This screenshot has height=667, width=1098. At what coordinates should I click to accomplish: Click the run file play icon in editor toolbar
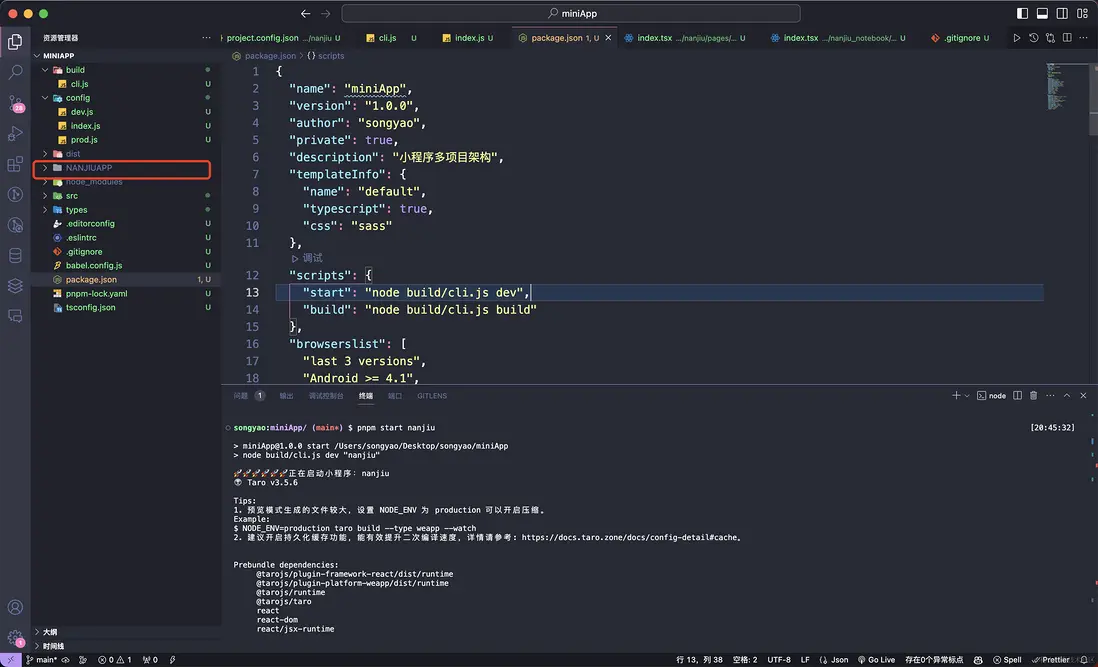click(1016, 38)
